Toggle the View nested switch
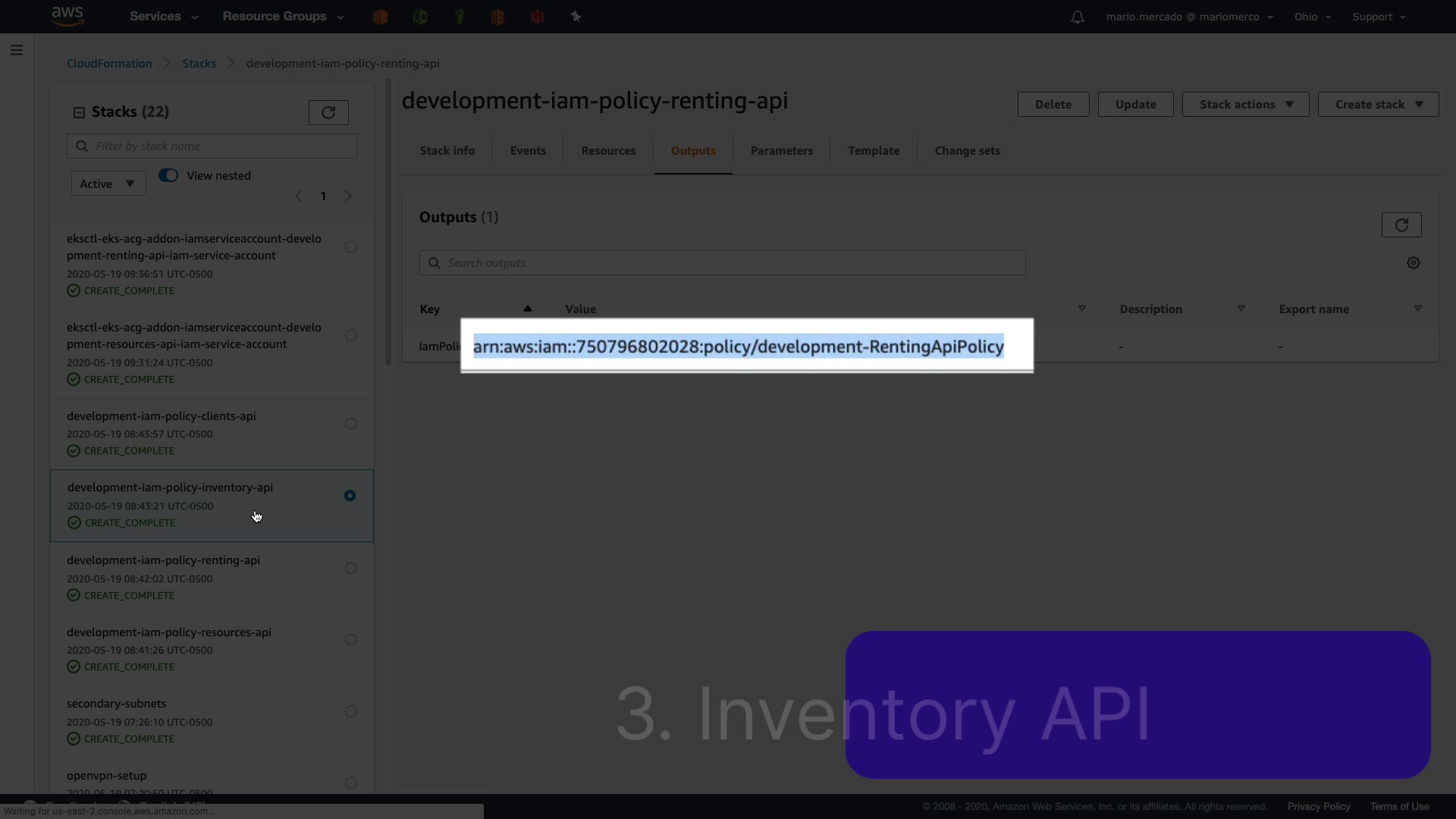The height and width of the screenshot is (819, 1456). pyautogui.click(x=168, y=175)
